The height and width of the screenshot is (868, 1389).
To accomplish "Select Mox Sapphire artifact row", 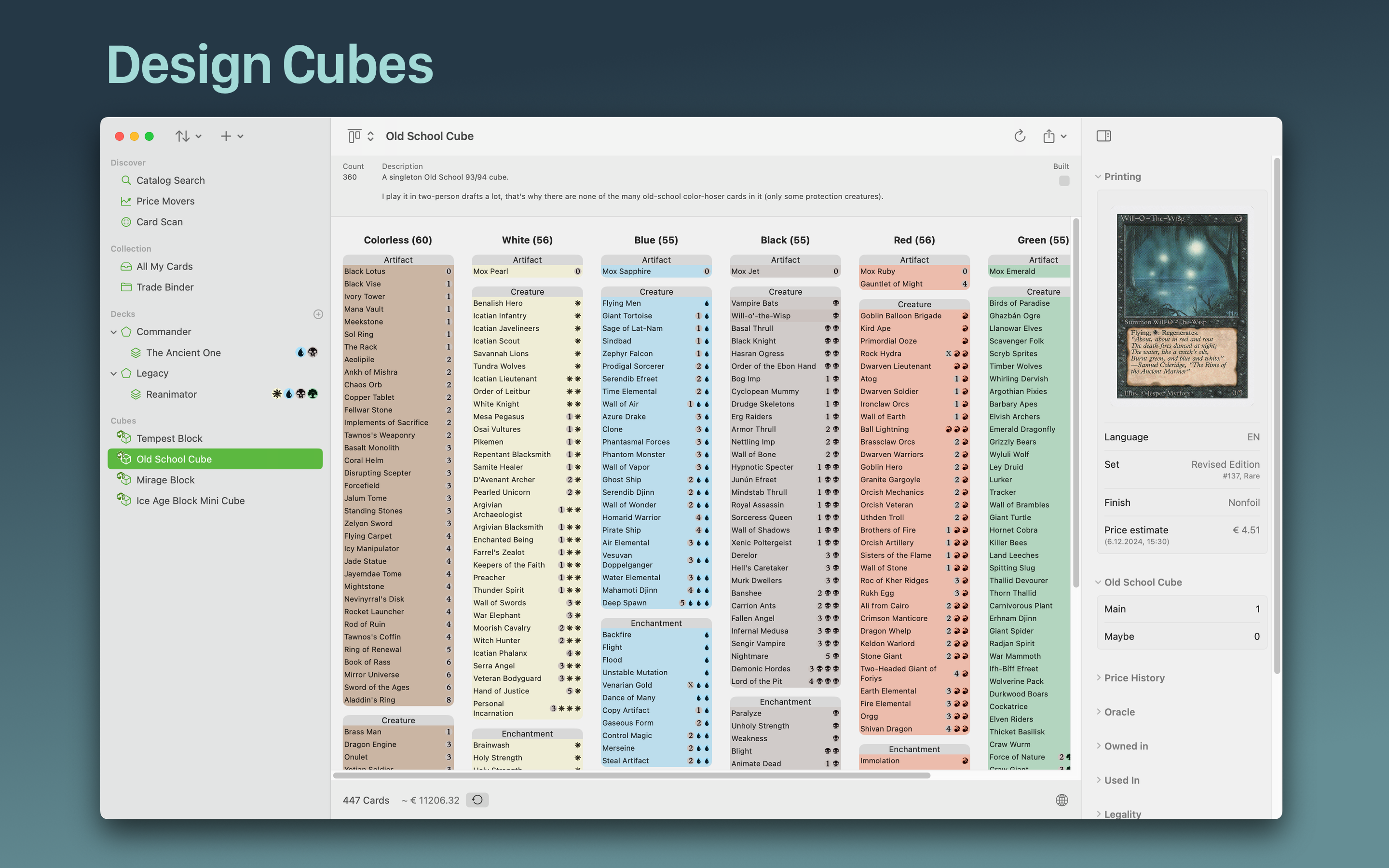I will [656, 271].
